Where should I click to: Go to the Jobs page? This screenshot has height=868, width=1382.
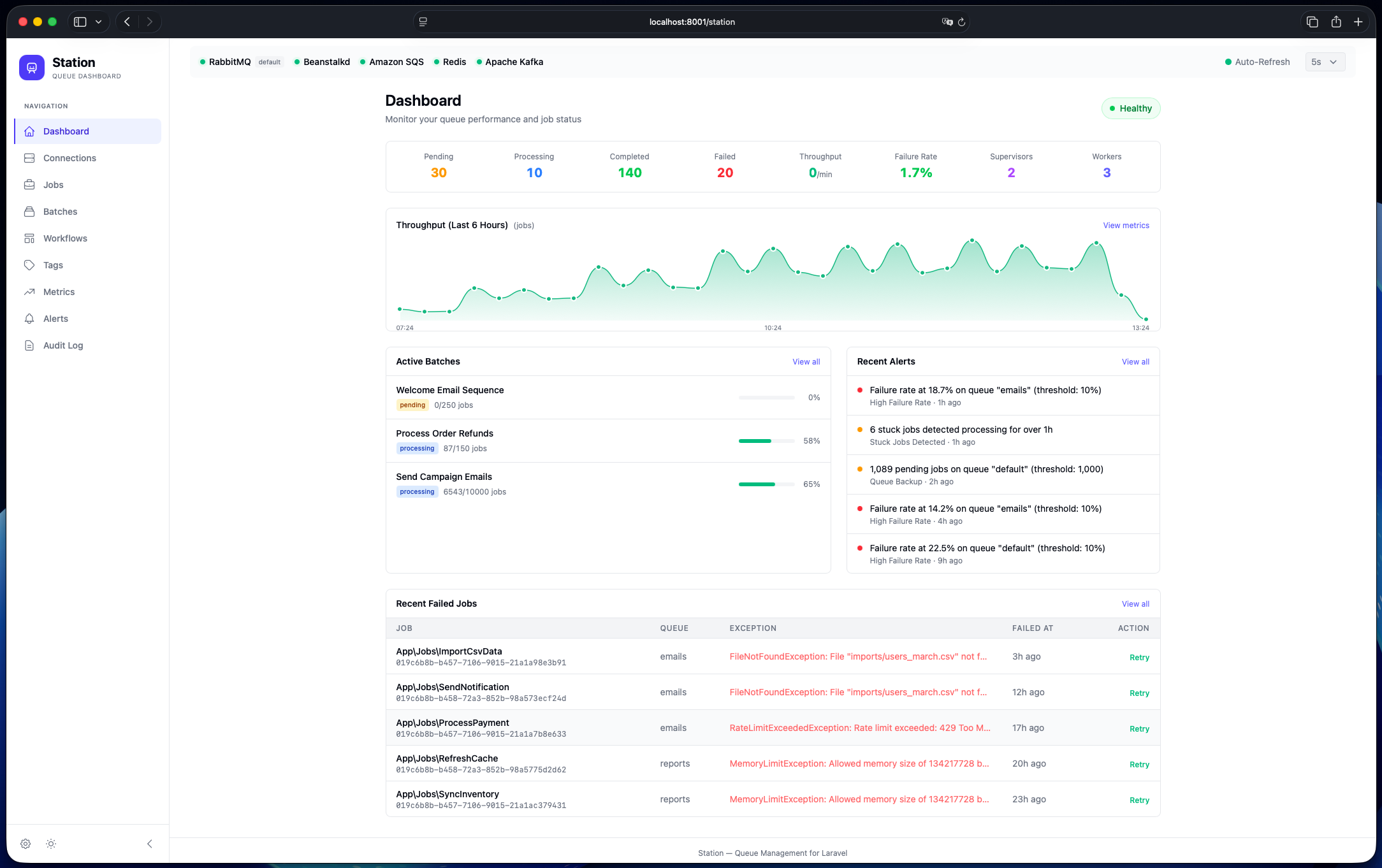point(54,185)
